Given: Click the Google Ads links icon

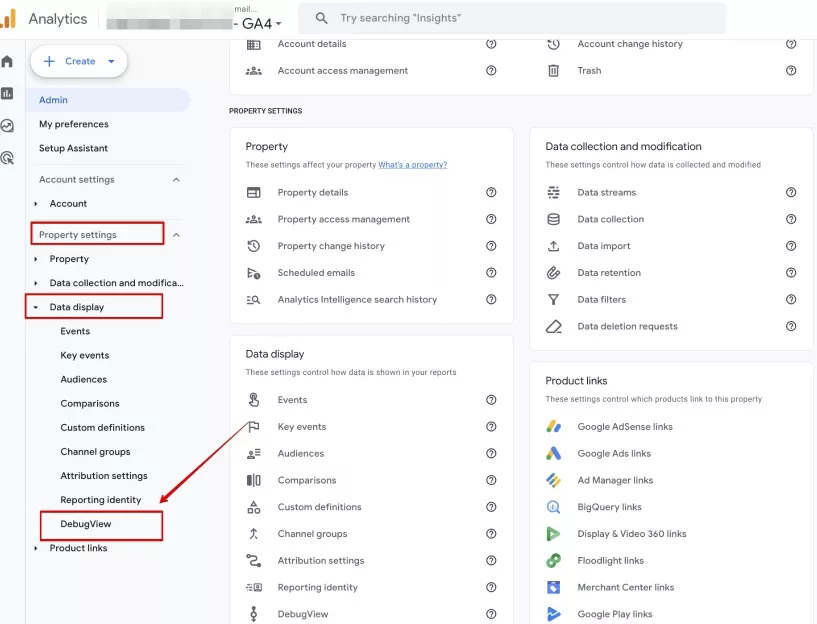Looking at the screenshot, I should [553, 453].
